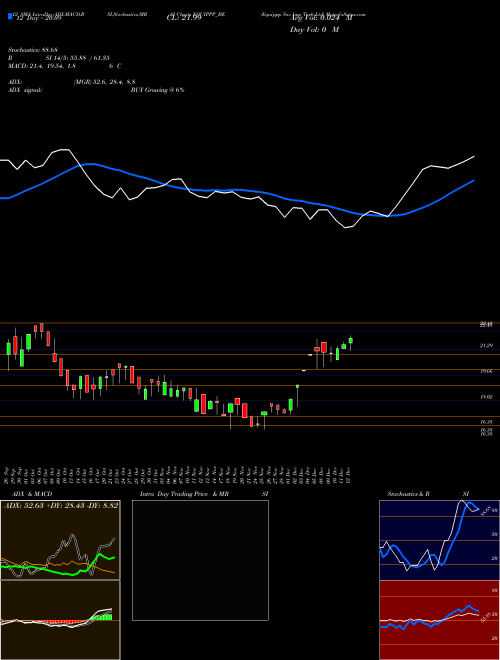Click the '19.06' price axis label
The height and width of the screenshot is (660, 500).
click(486, 371)
